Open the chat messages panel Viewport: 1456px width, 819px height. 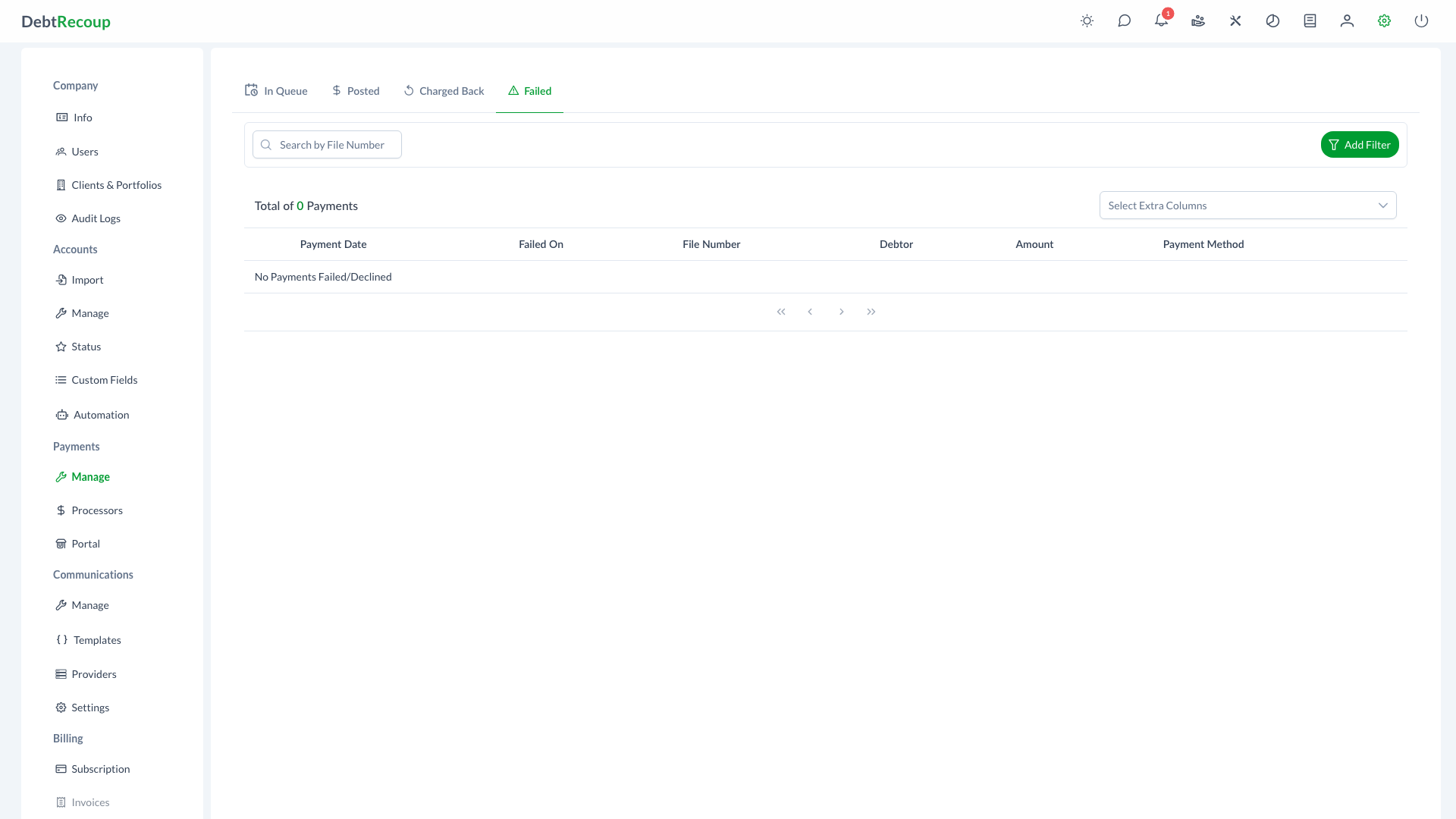1125,21
